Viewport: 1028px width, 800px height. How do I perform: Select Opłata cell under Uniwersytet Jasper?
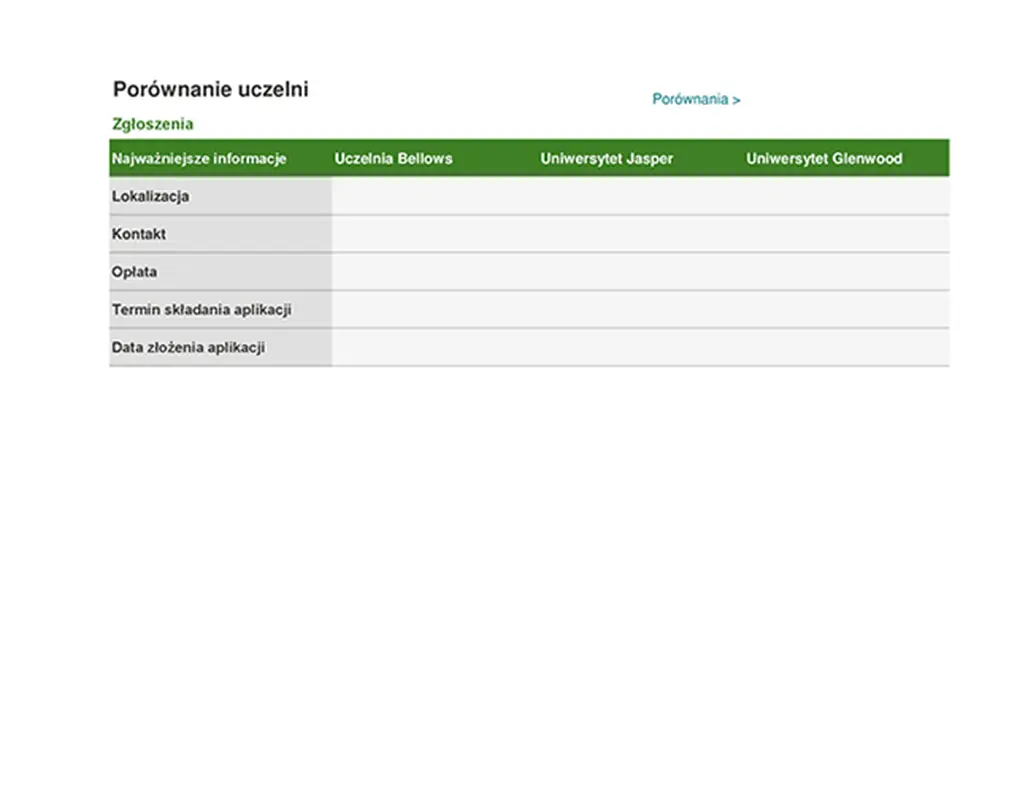pyautogui.click(x=640, y=272)
